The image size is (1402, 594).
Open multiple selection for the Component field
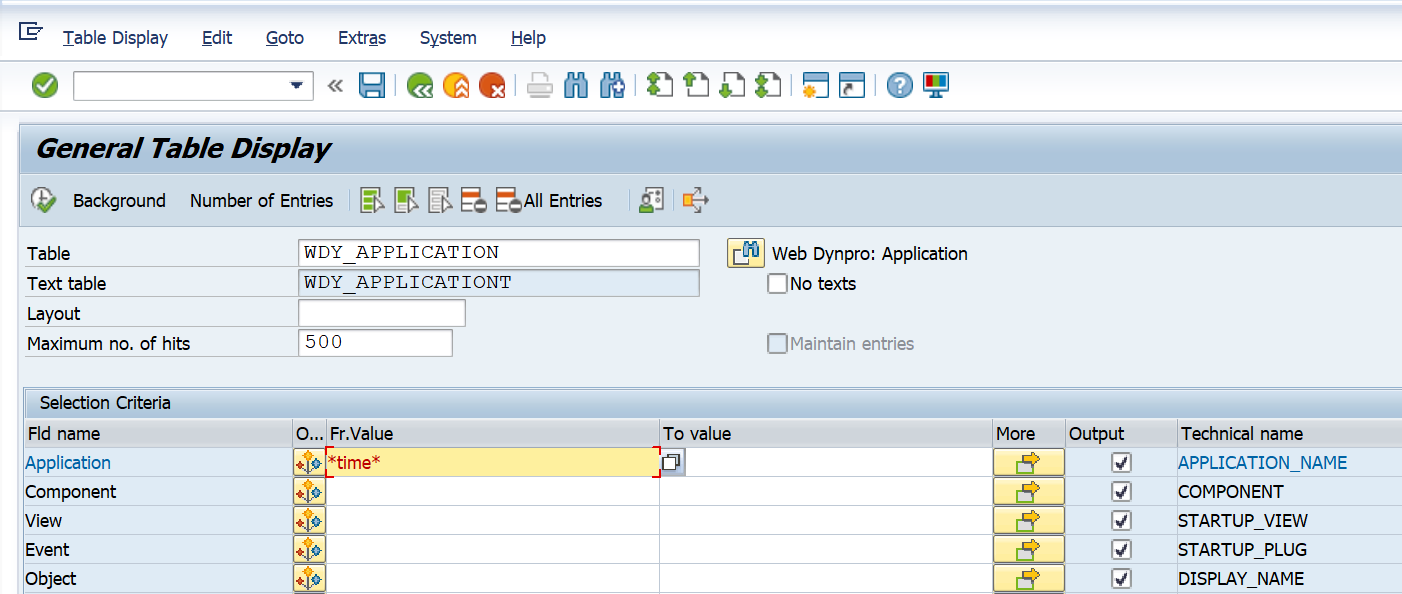[309, 491]
